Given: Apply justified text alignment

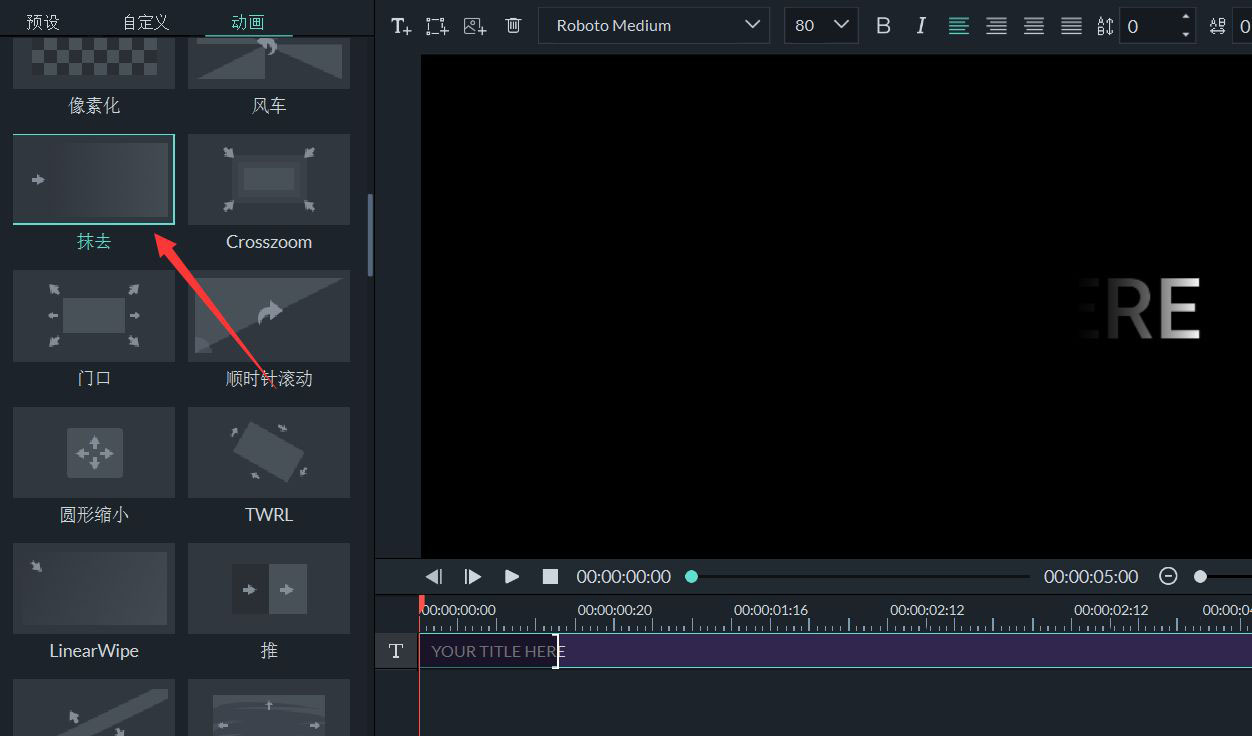Looking at the screenshot, I should tap(1071, 26).
